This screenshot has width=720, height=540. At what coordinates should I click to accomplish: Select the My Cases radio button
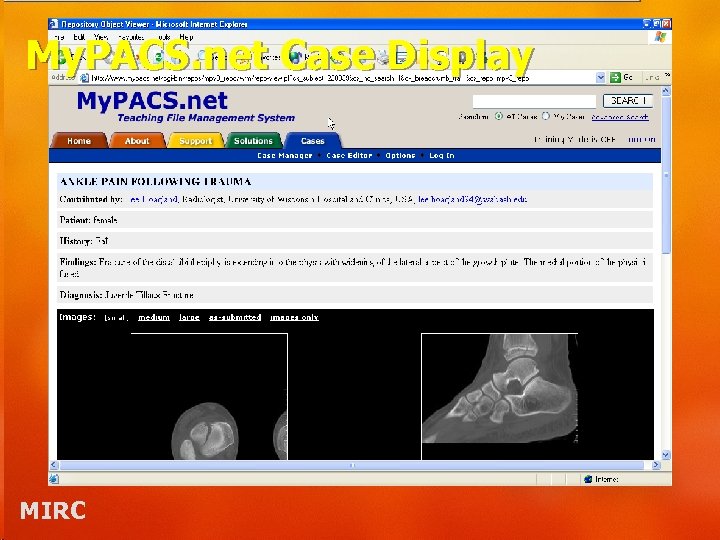pyautogui.click(x=546, y=117)
